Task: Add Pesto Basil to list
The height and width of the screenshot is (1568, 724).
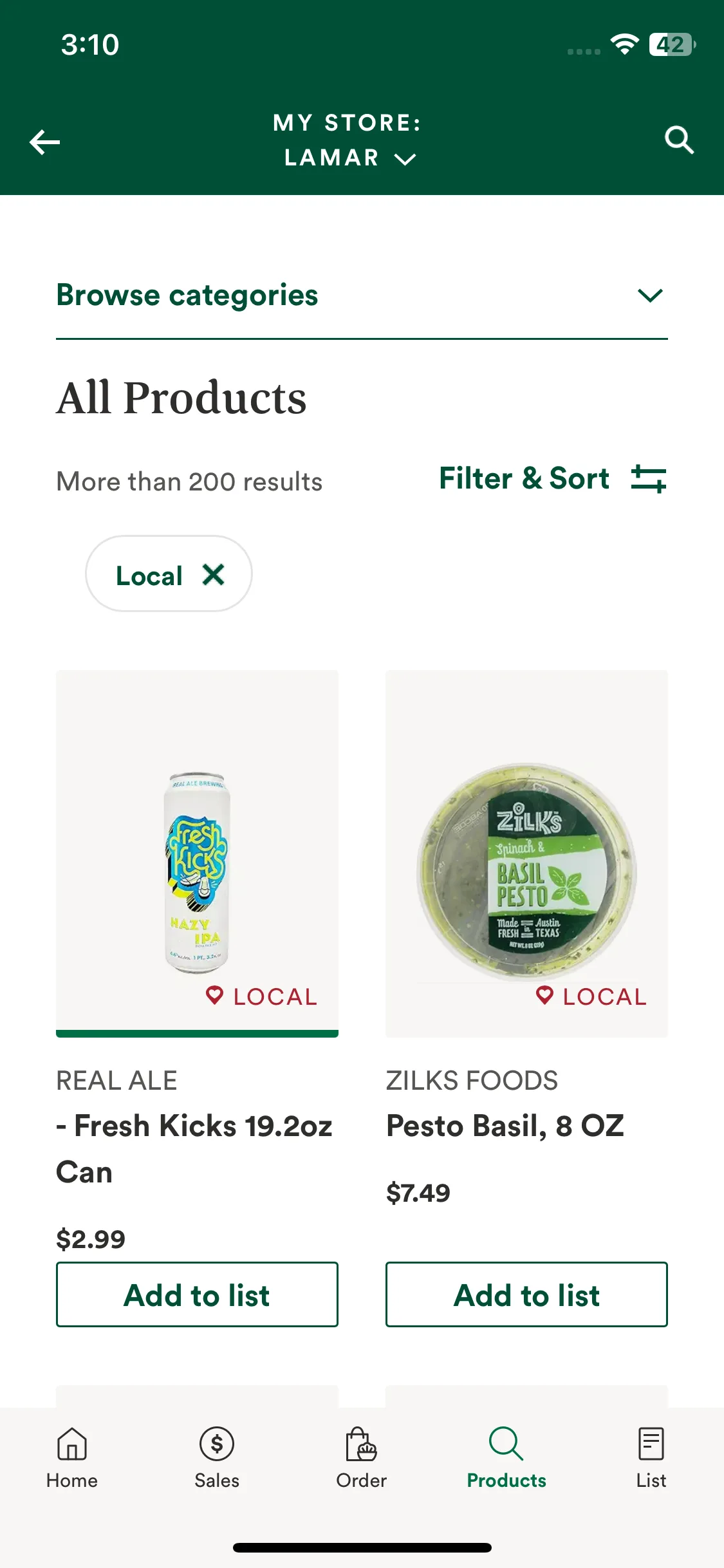Action: (526, 1294)
